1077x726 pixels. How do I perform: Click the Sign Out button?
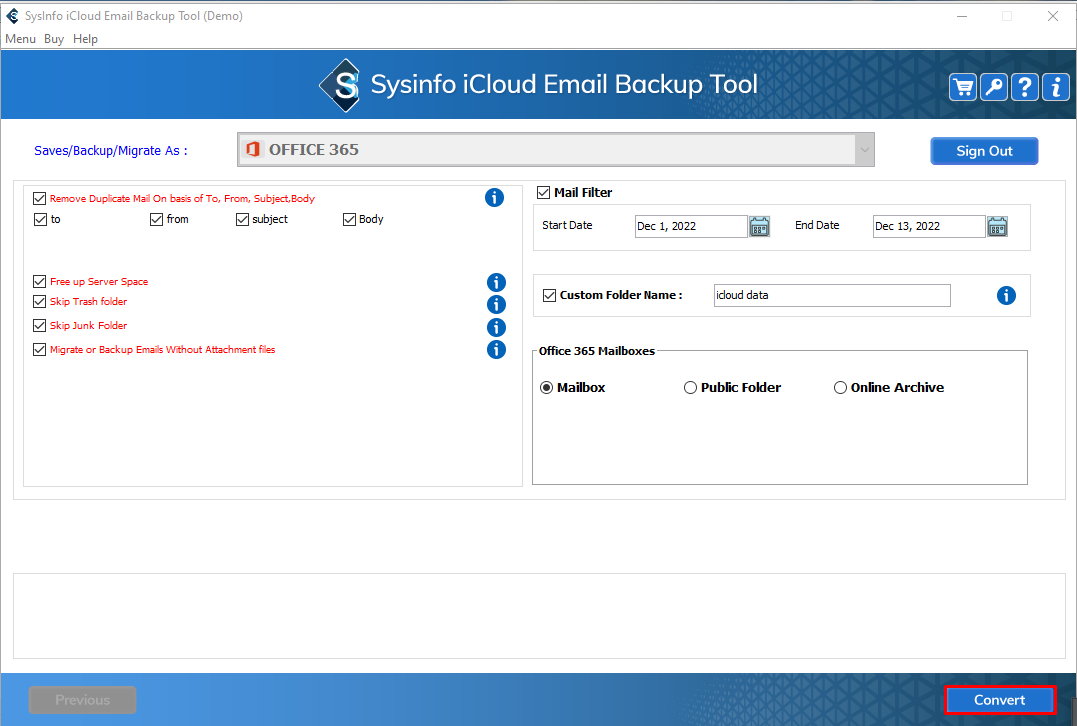click(x=984, y=151)
